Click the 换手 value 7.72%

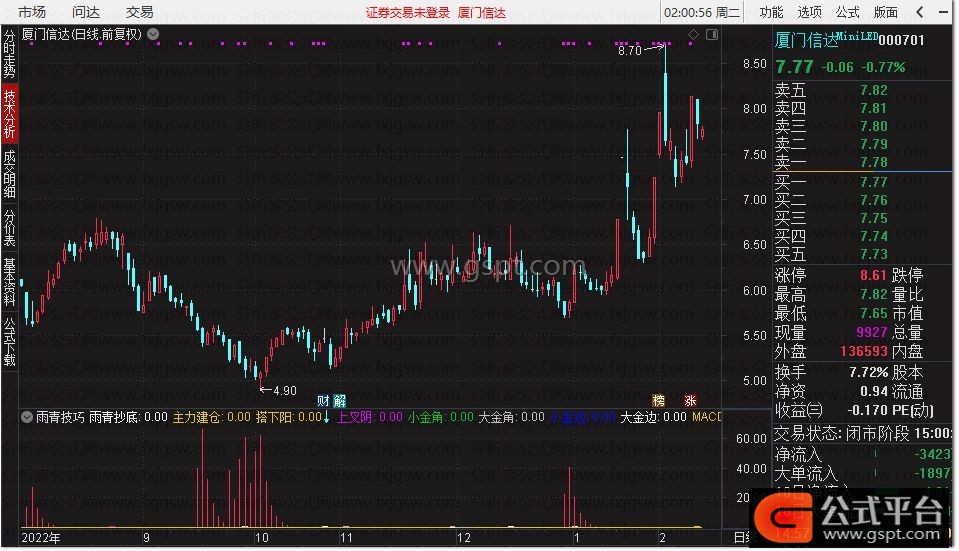868,372
